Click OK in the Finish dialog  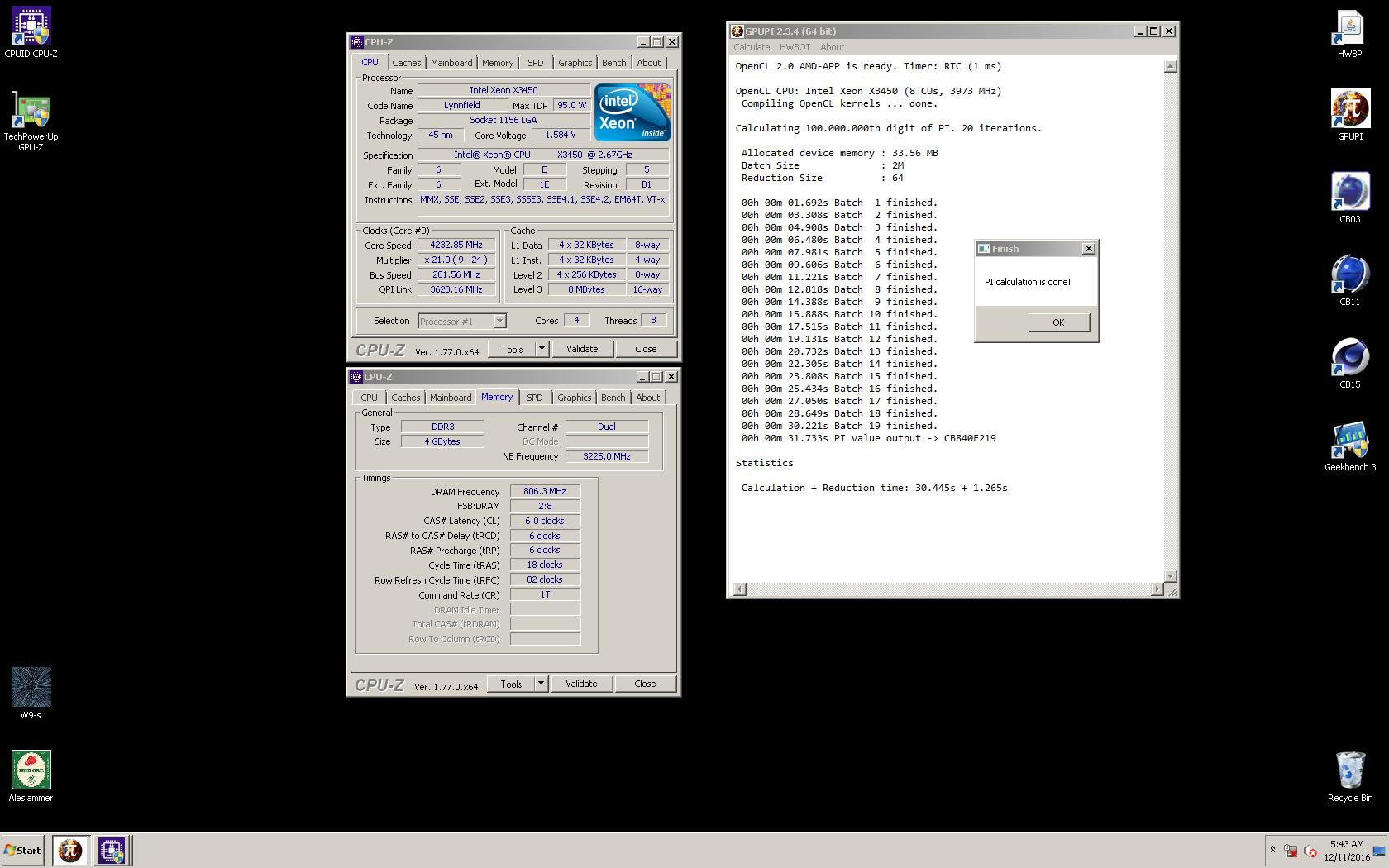tap(1058, 322)
